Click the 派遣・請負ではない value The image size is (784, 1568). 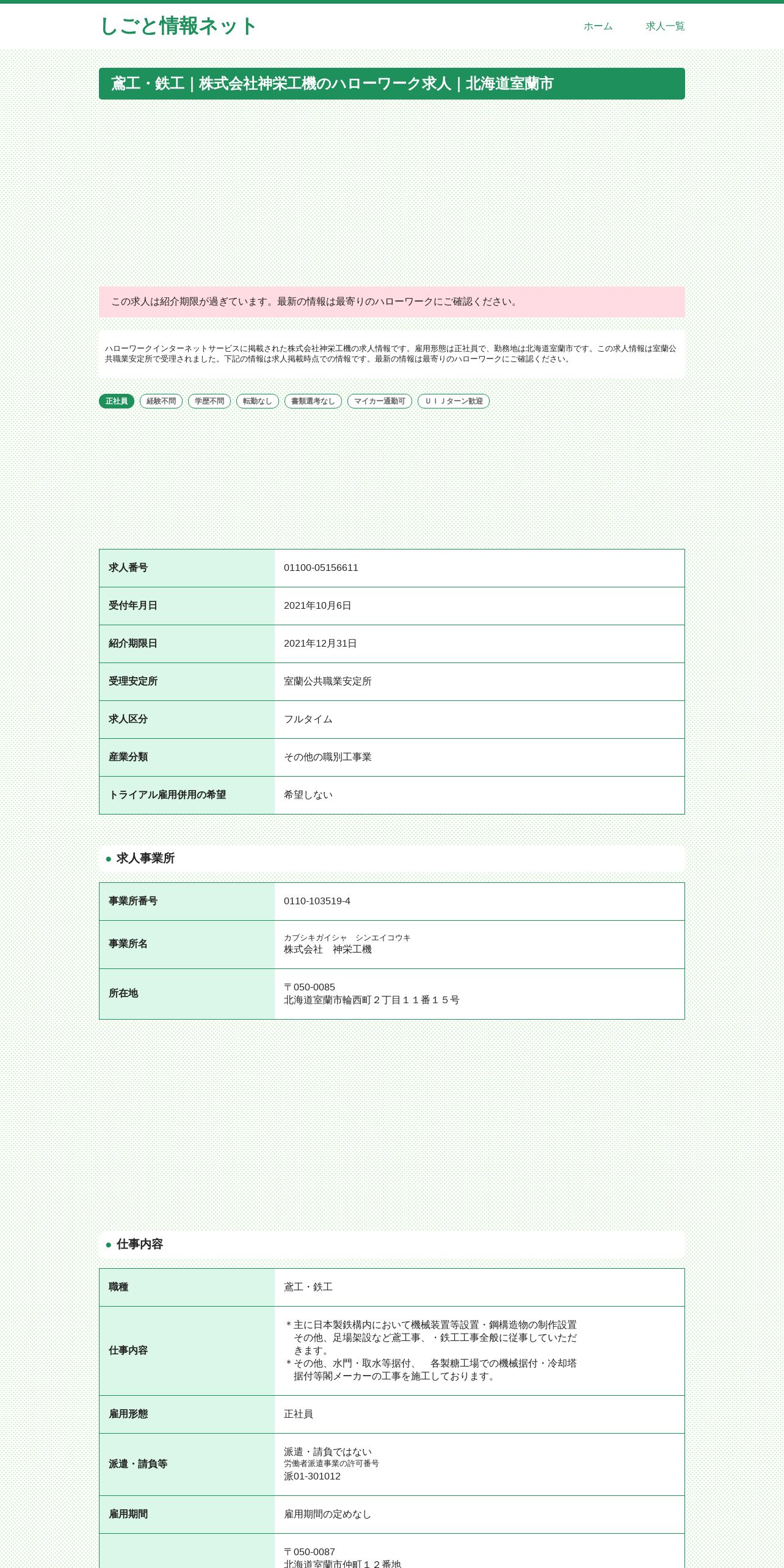328,1452
